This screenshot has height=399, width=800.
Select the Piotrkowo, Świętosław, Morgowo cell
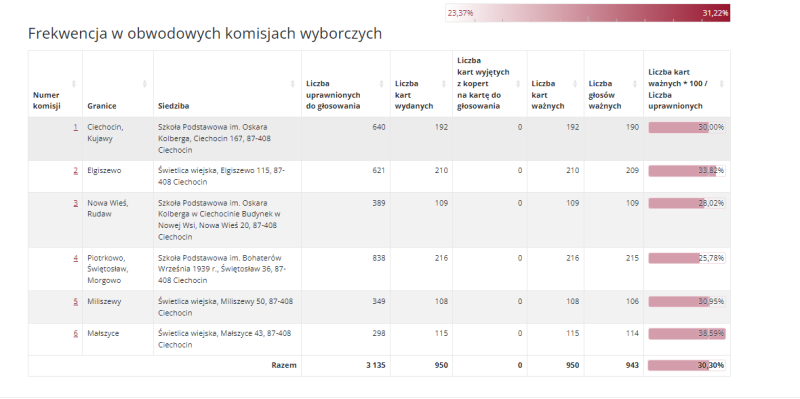(118, 269)
